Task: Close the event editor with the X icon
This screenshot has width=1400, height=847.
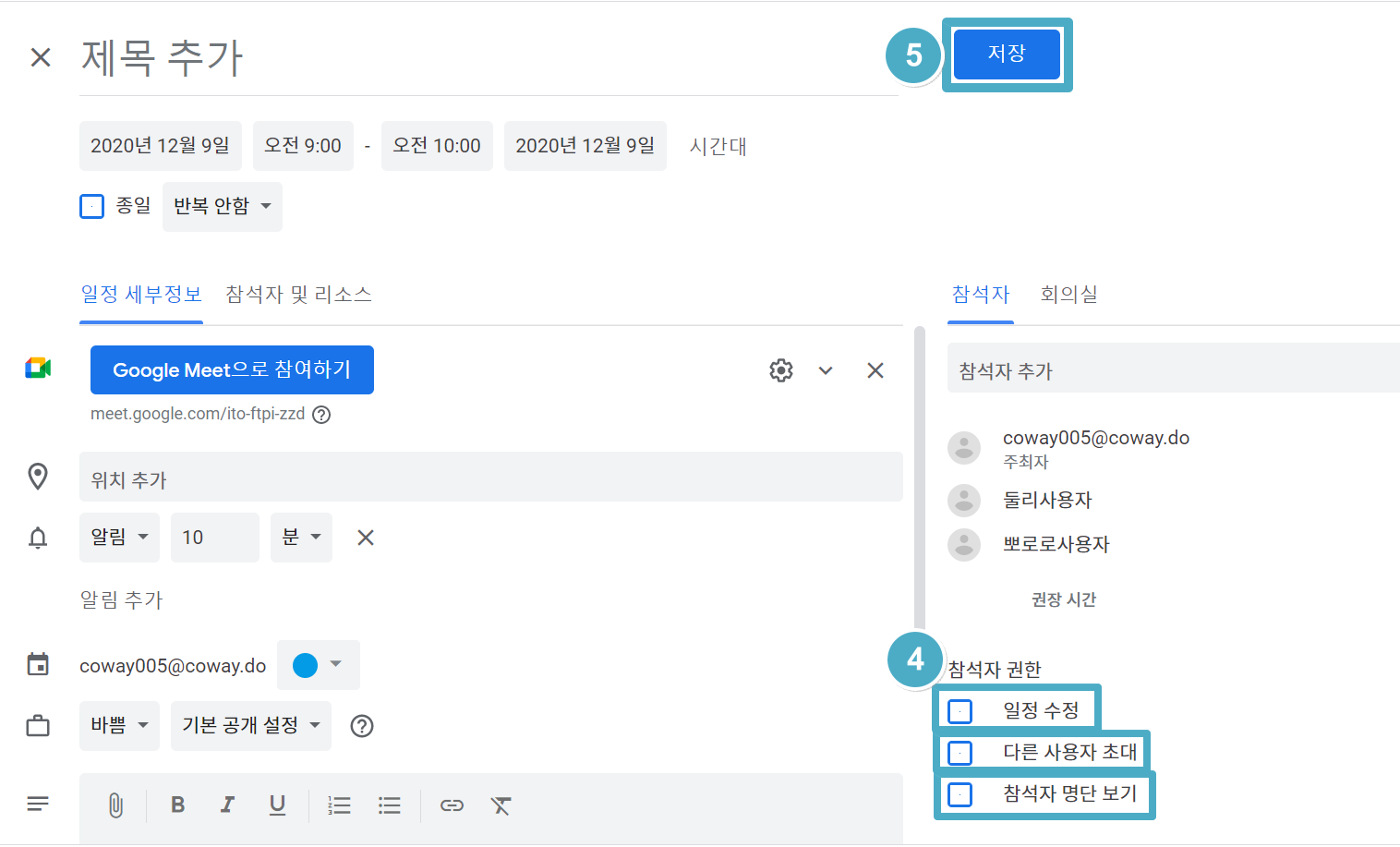Action: (x=41, y=57)
